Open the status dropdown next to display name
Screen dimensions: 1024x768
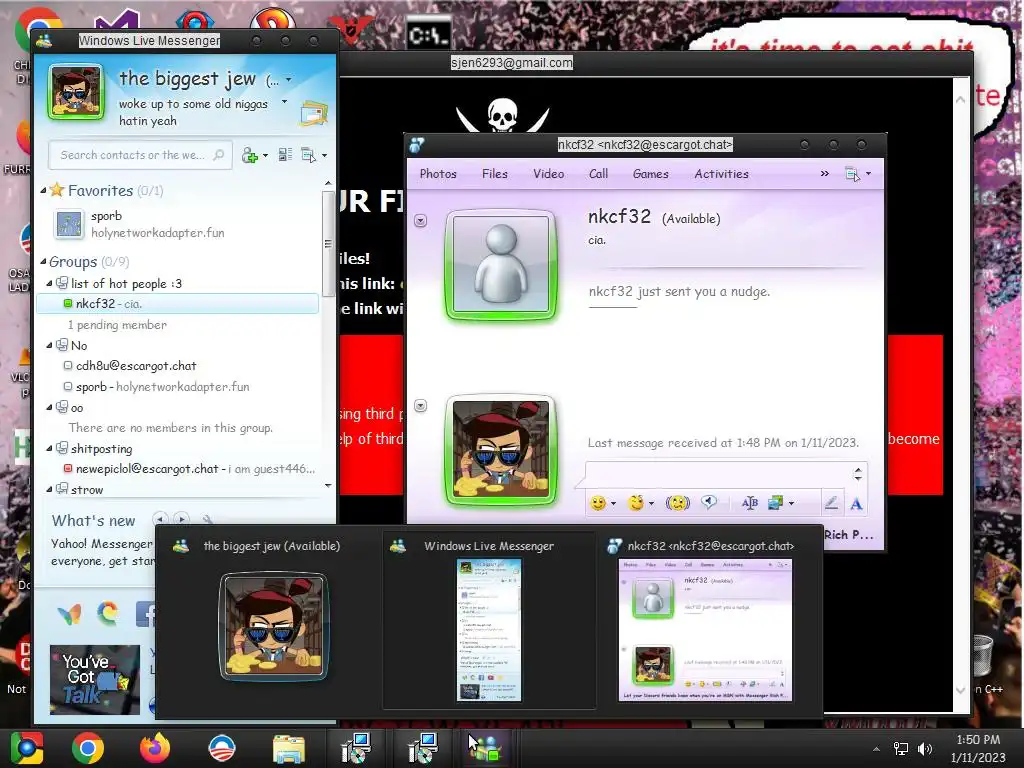click(289, 80)
